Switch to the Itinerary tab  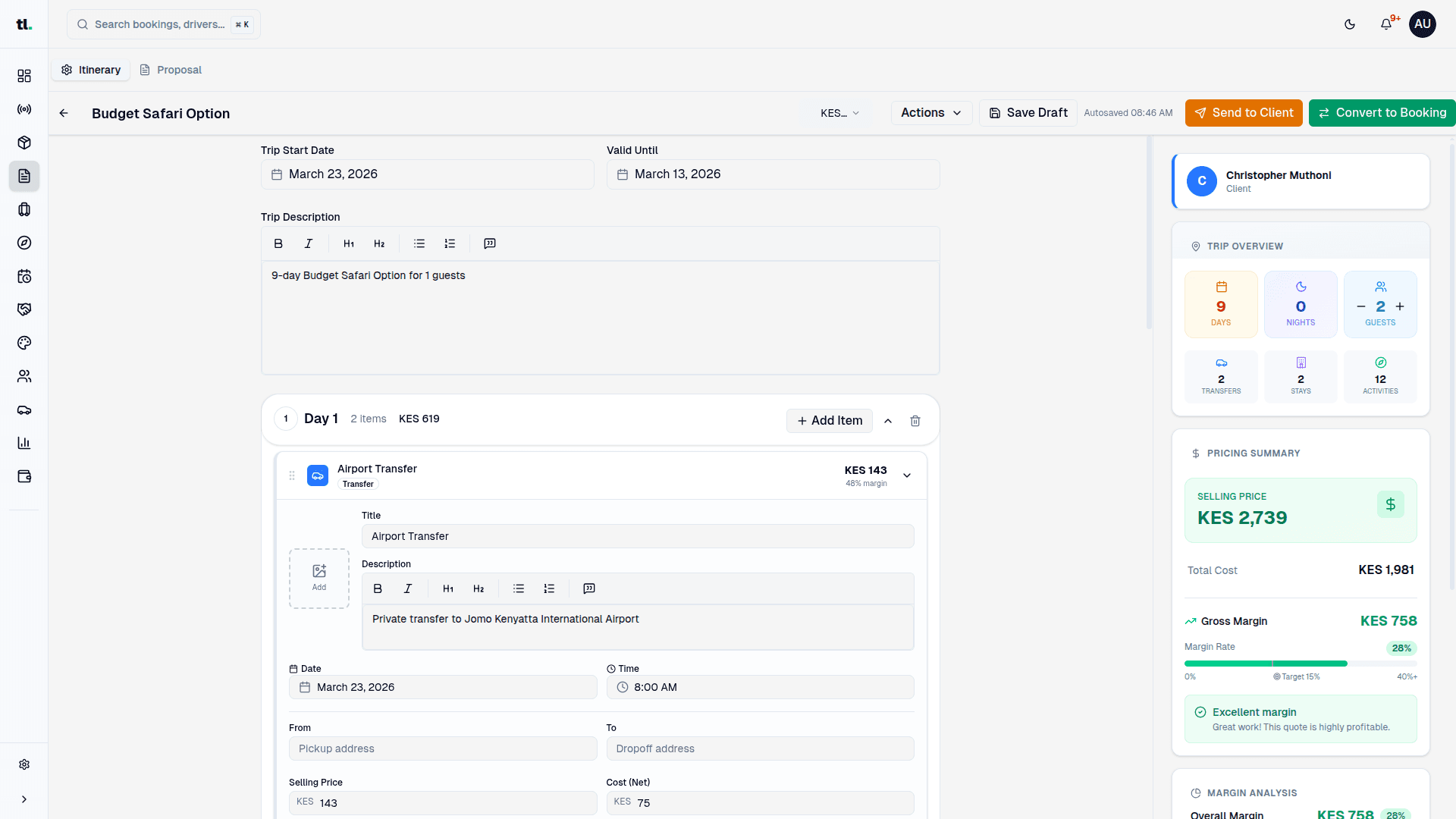91,69
